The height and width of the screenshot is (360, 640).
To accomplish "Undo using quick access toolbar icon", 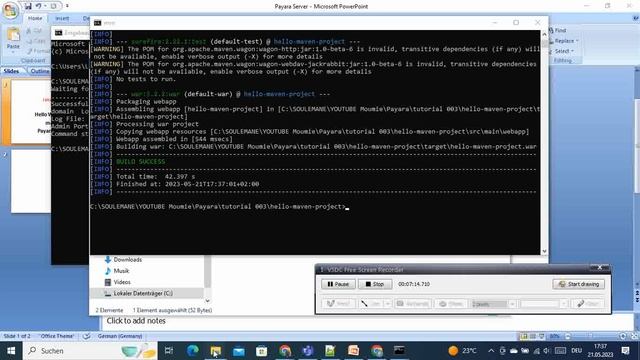I will 38,6.
